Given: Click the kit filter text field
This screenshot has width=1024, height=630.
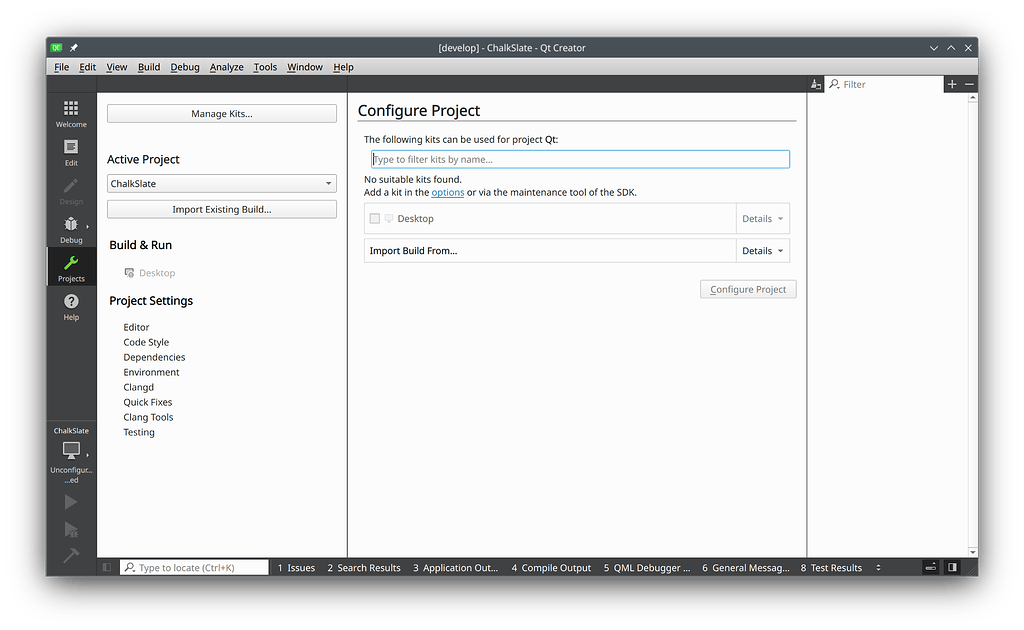Looking at the screenshot, I should point(580,159).
